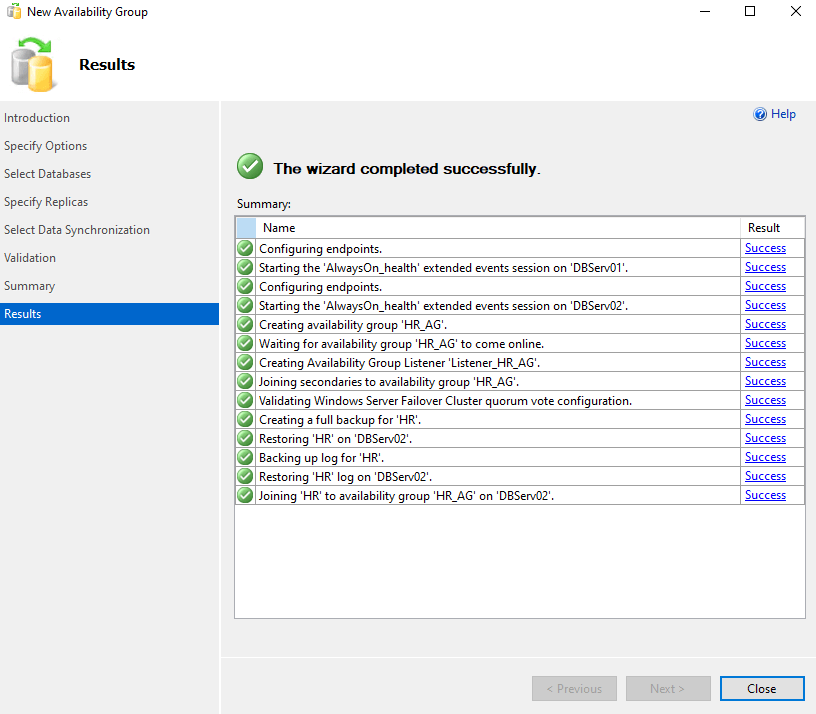
Task: Click check icon for 'Joining secondaries' row
Action: [x=245, y=381]
